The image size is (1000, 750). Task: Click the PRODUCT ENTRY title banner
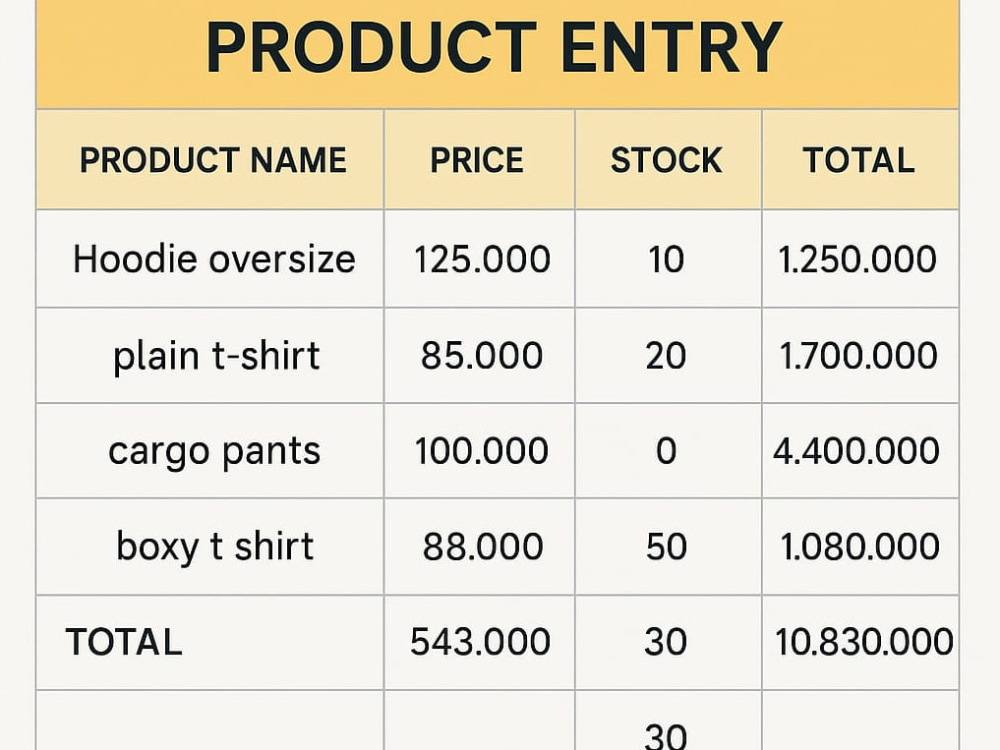pos(497,54)
